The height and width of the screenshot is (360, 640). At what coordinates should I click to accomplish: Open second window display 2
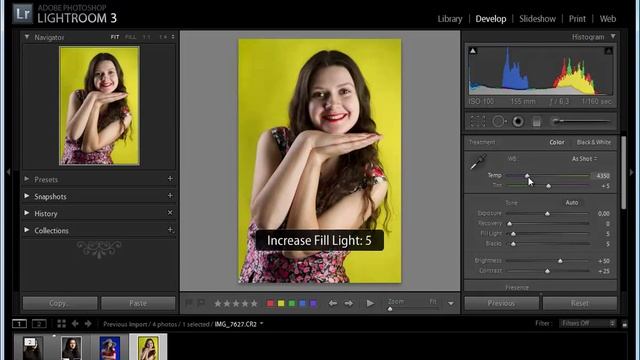click(x=39, y=324)
